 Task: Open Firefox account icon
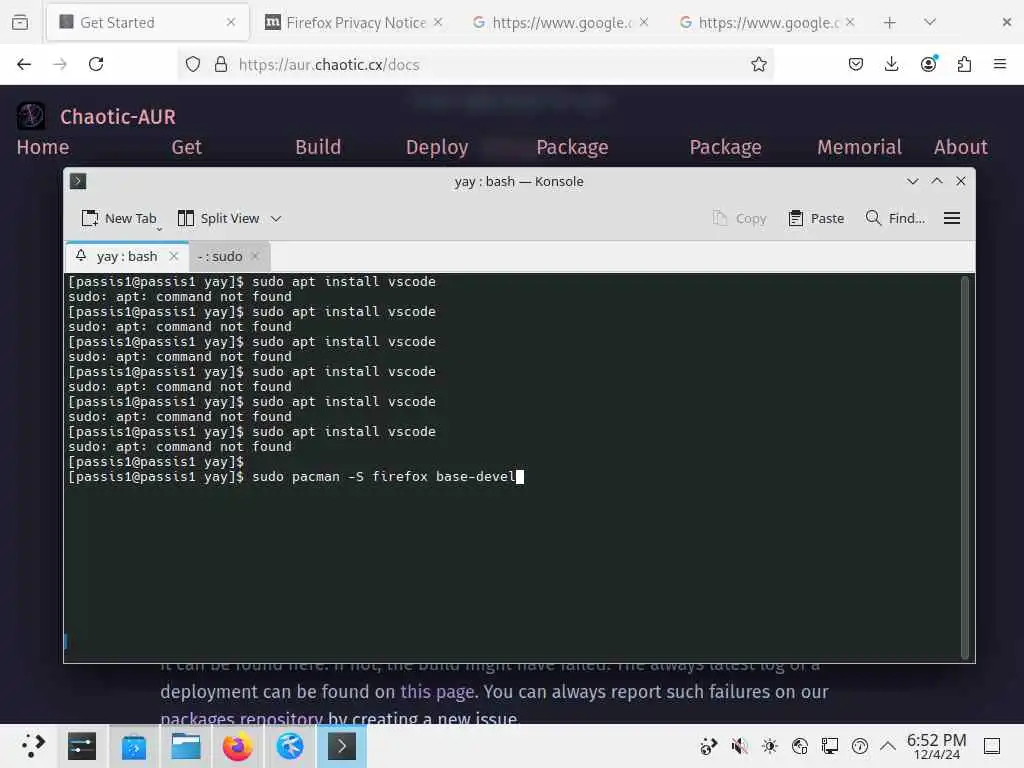[x=928, y=64]
